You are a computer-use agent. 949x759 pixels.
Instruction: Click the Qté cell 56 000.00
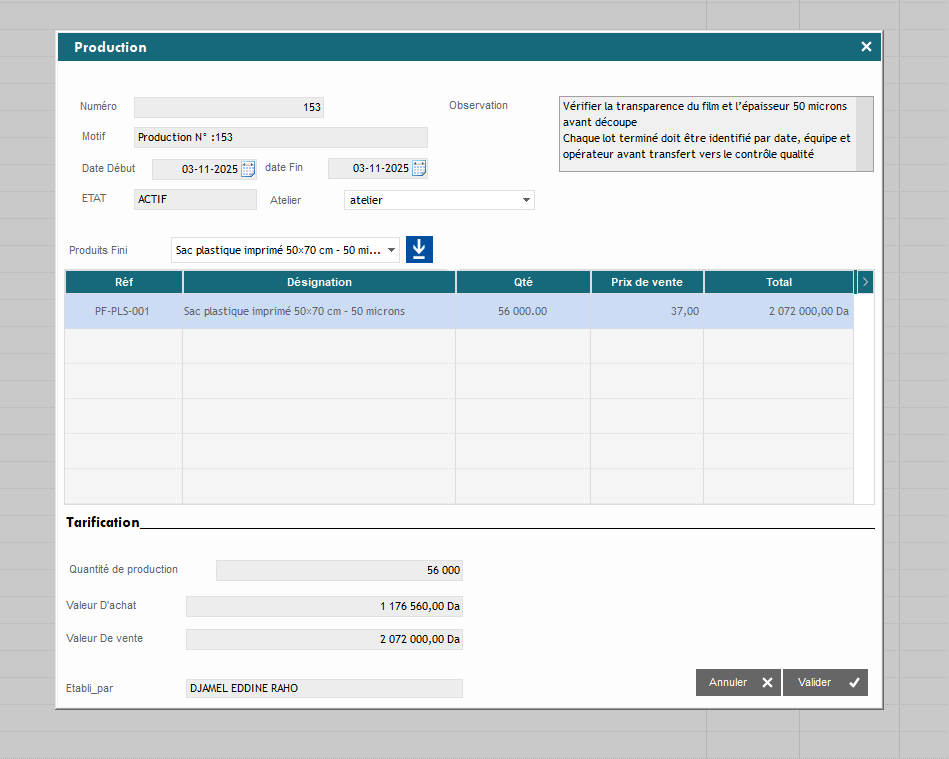pos(522,311)
